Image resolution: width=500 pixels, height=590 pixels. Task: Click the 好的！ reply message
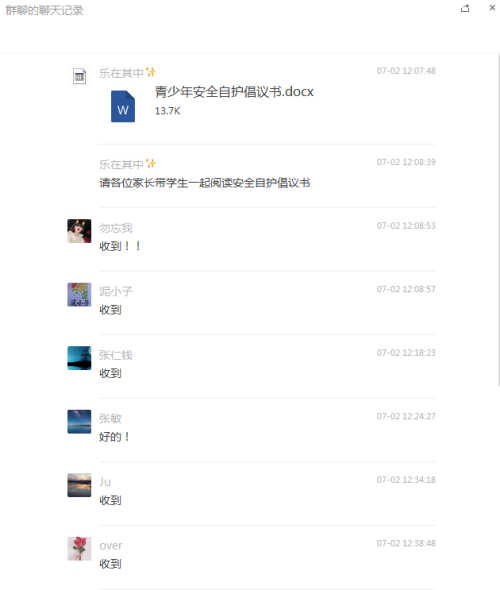coord(114,437)
